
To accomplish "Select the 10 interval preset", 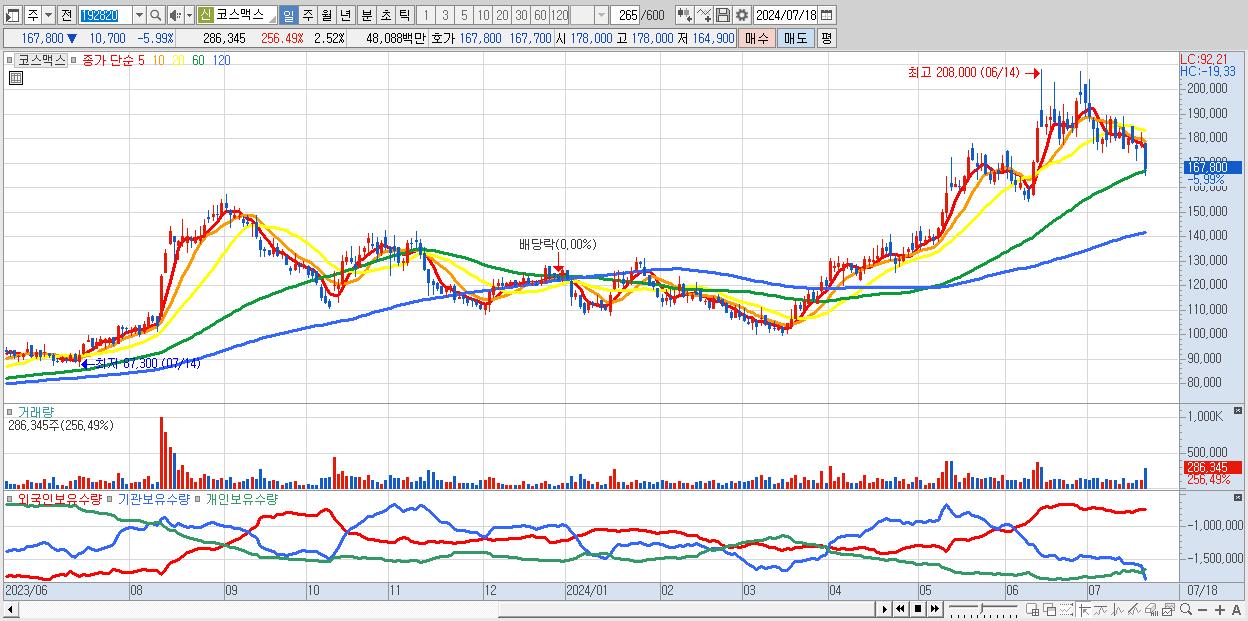I will [x=482, y=15].
